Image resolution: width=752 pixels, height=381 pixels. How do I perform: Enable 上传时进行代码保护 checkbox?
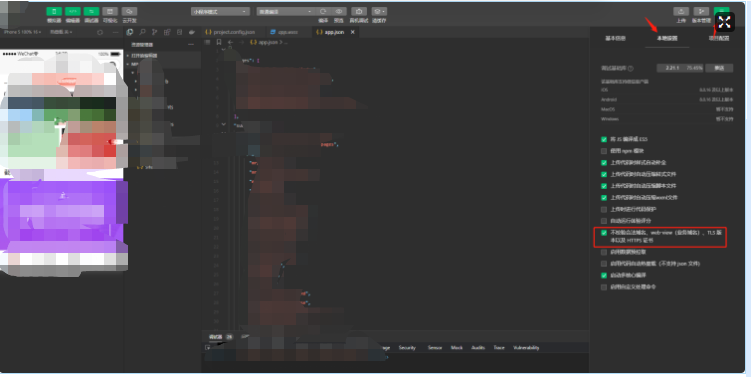click(x=604, y=209)
